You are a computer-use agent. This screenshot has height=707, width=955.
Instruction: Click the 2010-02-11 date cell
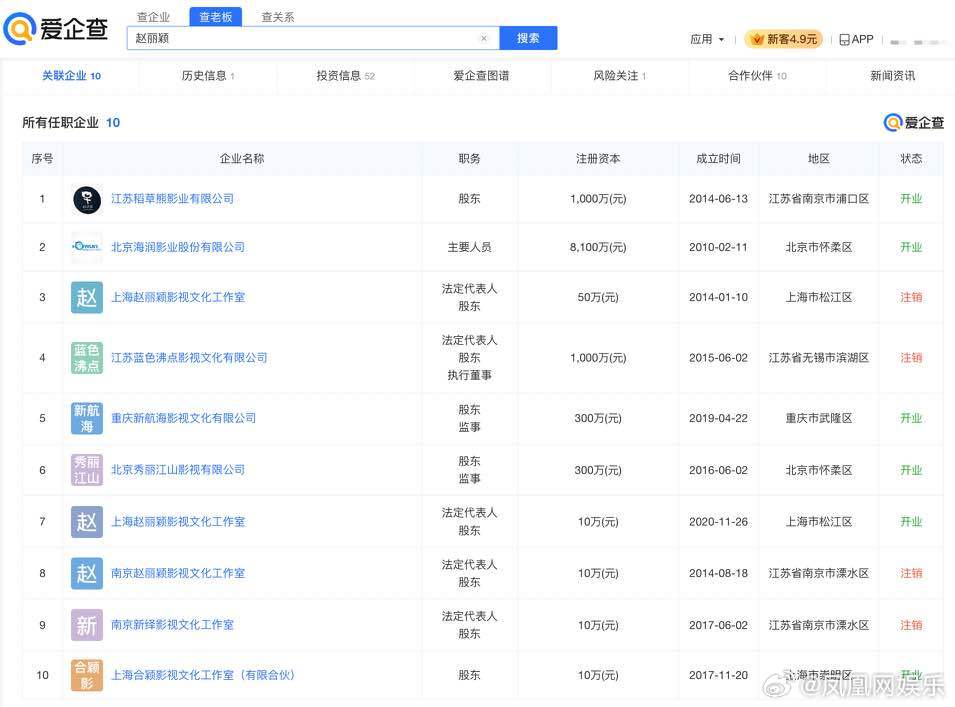point(719,247)
